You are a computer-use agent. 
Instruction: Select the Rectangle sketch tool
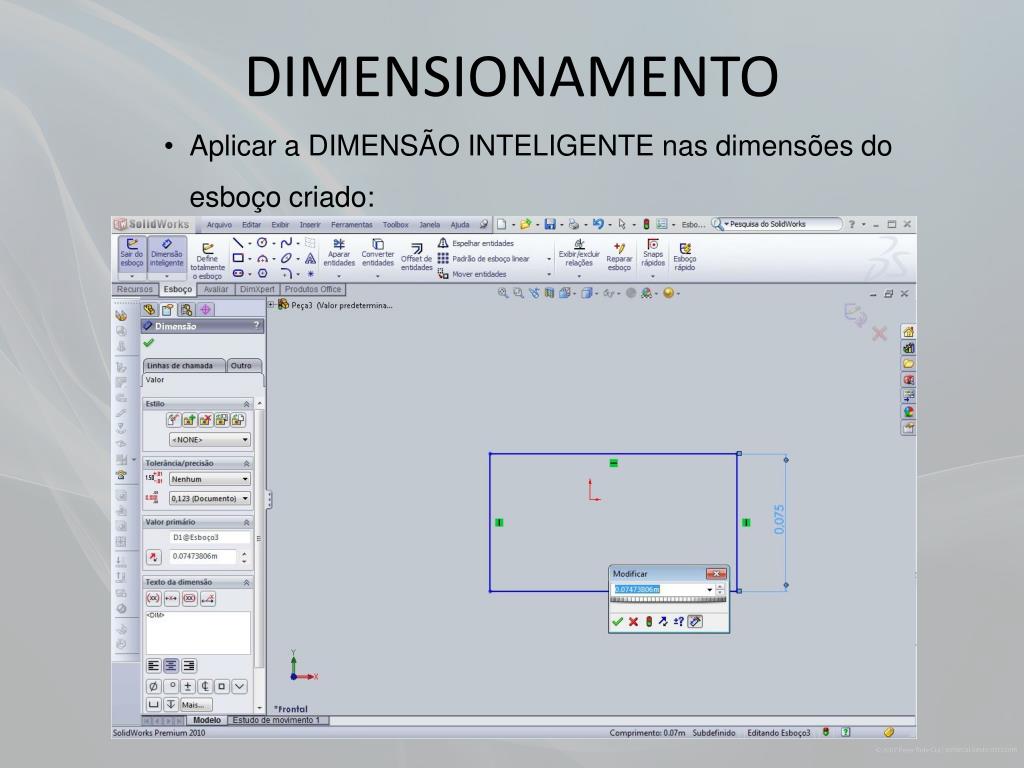tap(238, 258)
